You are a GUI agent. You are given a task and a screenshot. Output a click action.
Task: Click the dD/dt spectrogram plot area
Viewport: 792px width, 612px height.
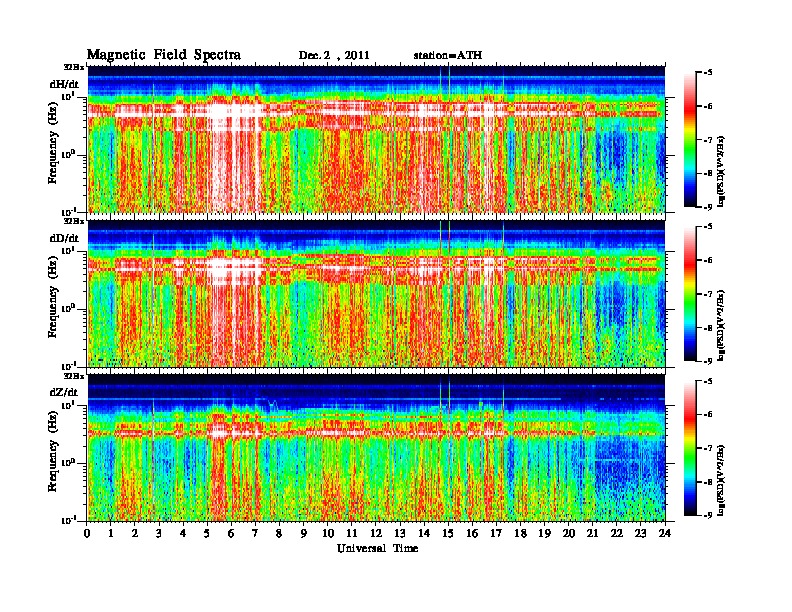click(x=376, y=293)
